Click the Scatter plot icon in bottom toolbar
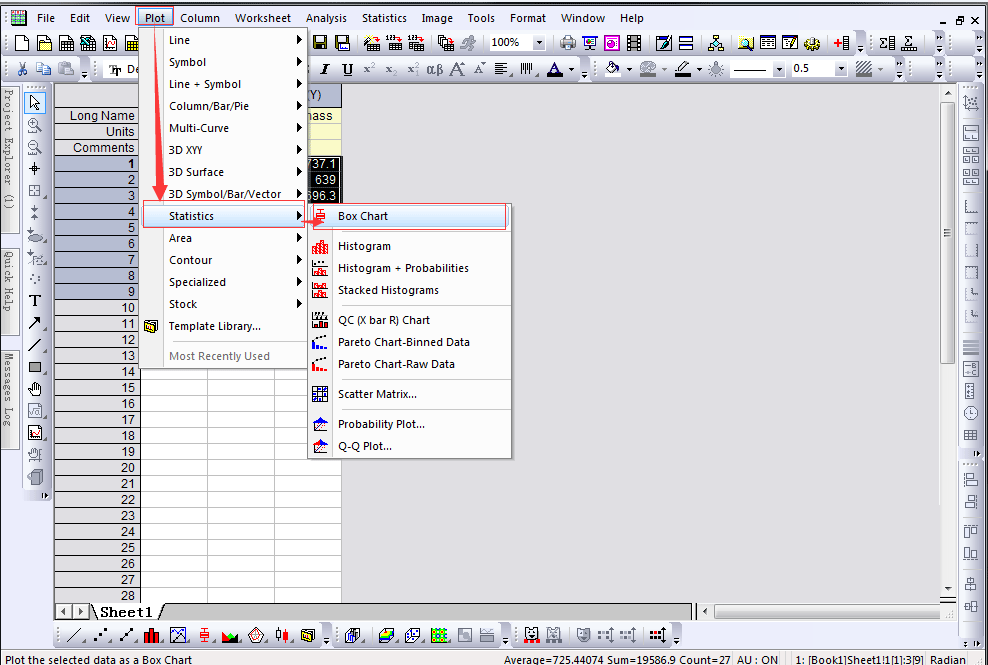 tap(102, 635)
